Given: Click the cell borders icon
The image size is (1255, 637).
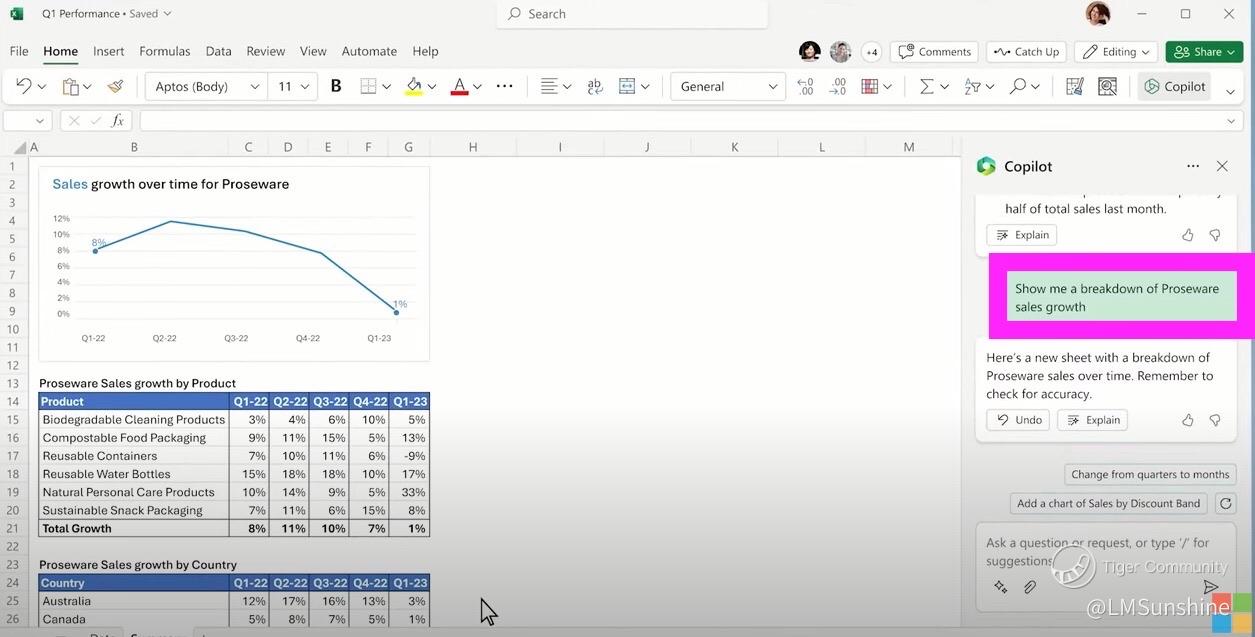Looking at the screenshot, I should click(368, 87).
